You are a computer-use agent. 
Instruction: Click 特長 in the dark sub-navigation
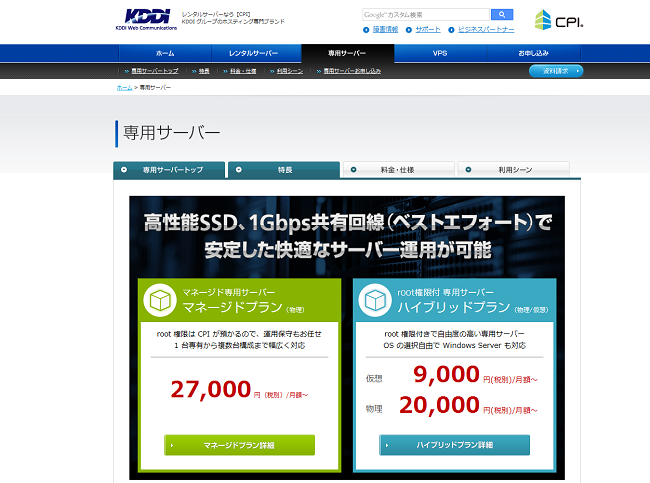(x=204, y=71)
